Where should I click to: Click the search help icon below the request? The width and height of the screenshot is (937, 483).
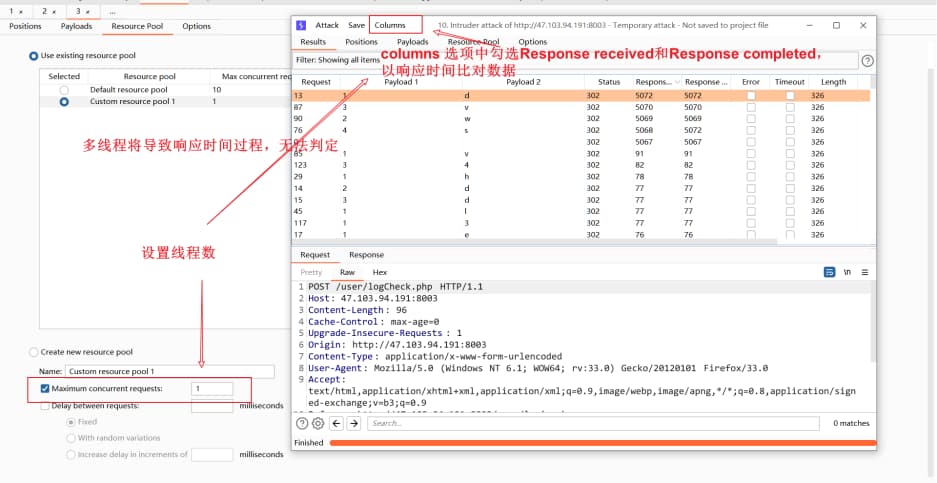pyautogui.click(x=302, y=423)
